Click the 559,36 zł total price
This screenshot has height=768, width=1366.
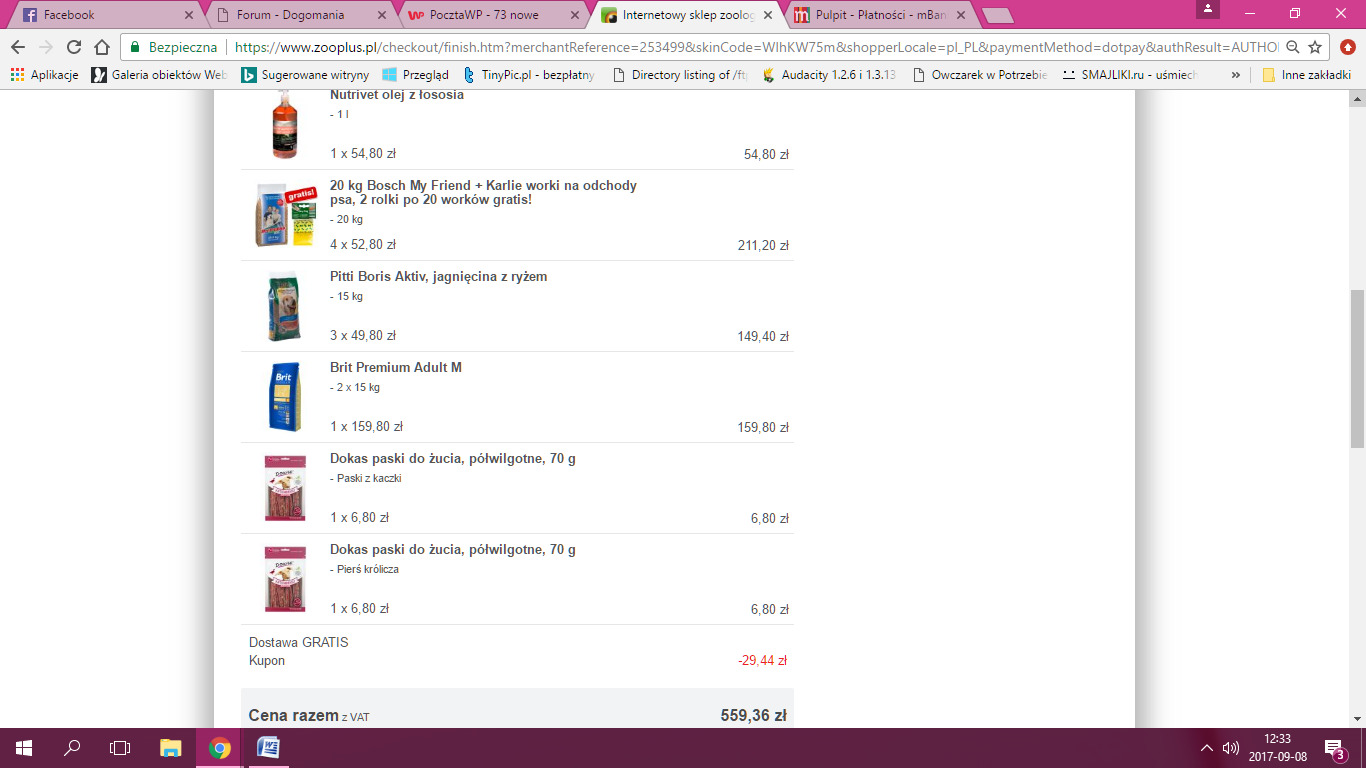(x=753, y=715)
